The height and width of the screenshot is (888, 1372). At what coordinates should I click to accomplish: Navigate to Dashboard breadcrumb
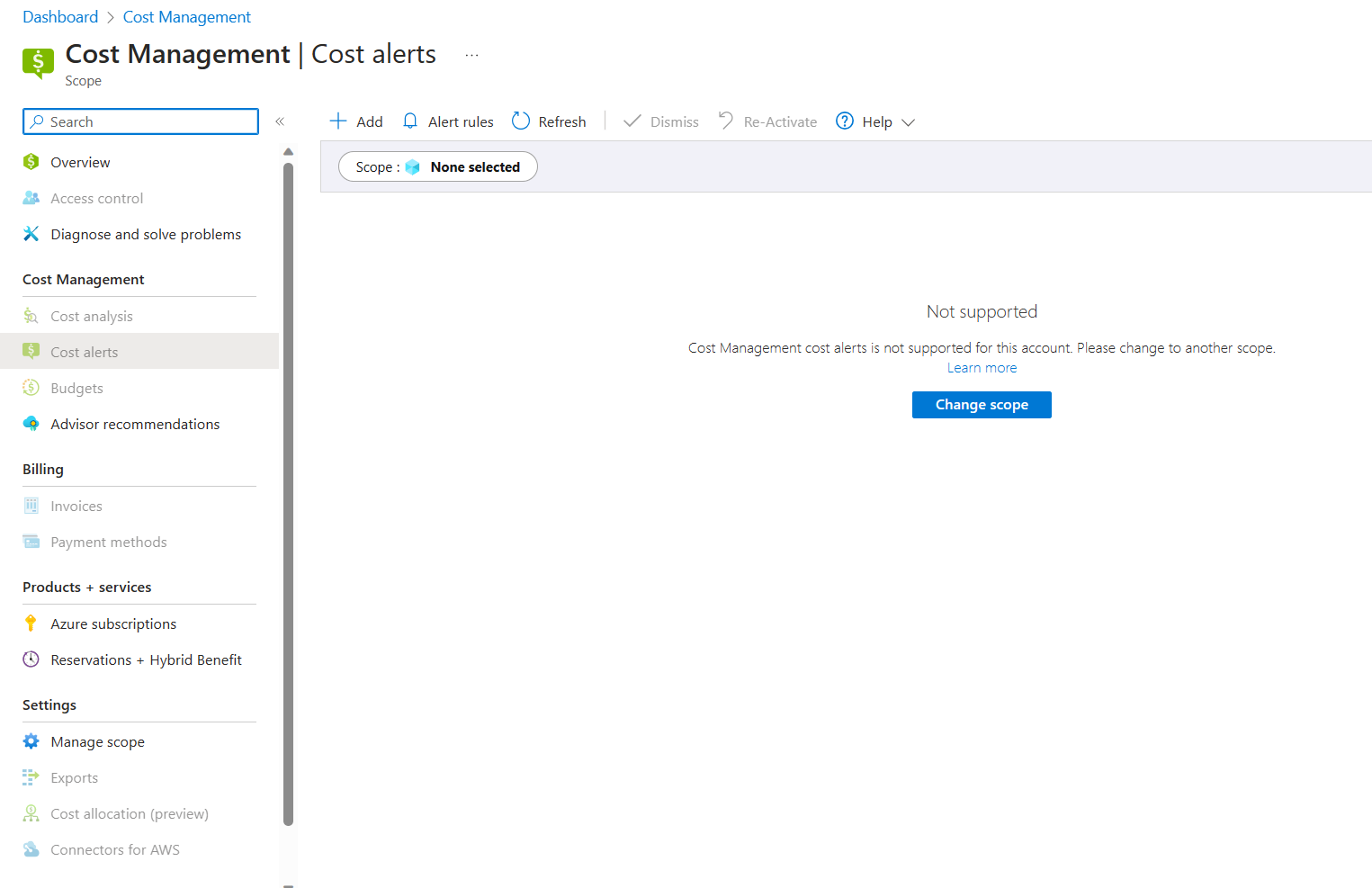(60, 17)
